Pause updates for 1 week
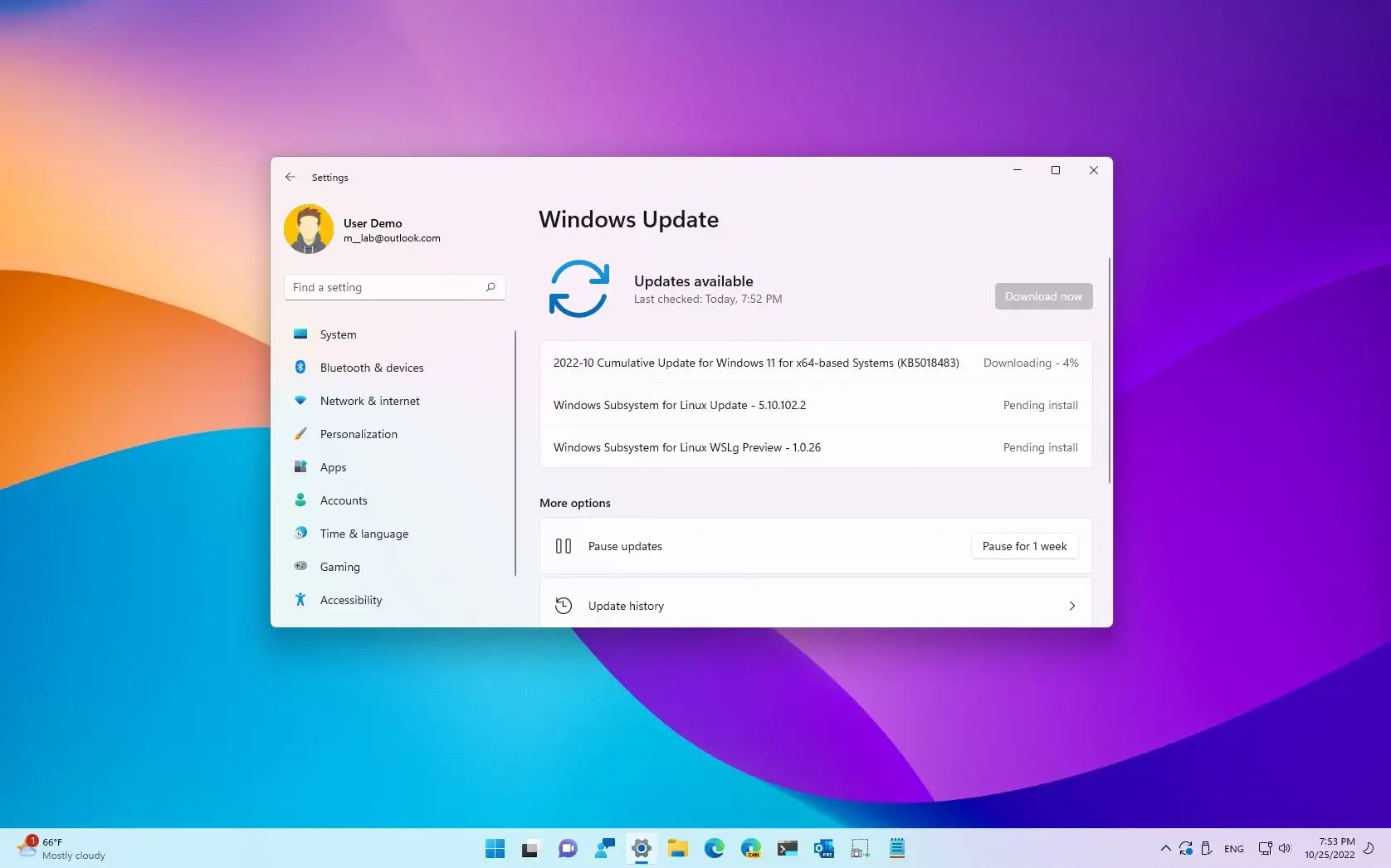 [1023, 546]
